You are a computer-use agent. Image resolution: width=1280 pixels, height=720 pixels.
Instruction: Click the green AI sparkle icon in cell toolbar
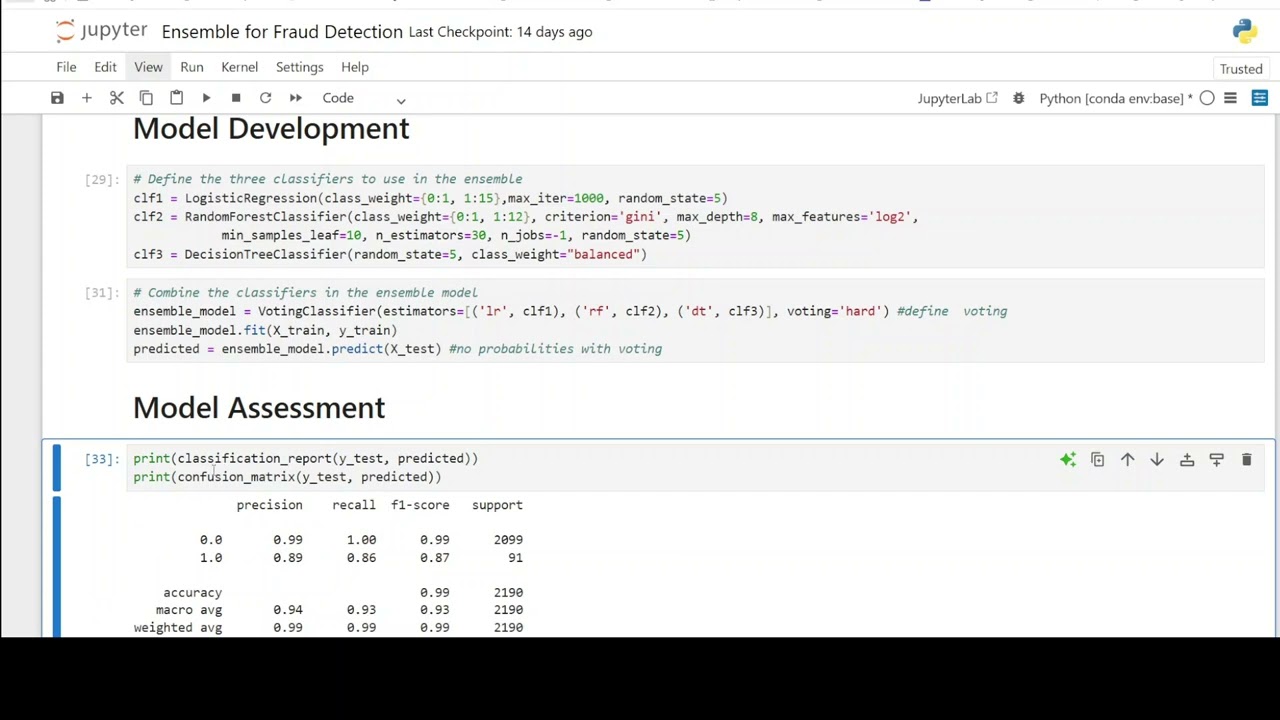(1068, 460)
